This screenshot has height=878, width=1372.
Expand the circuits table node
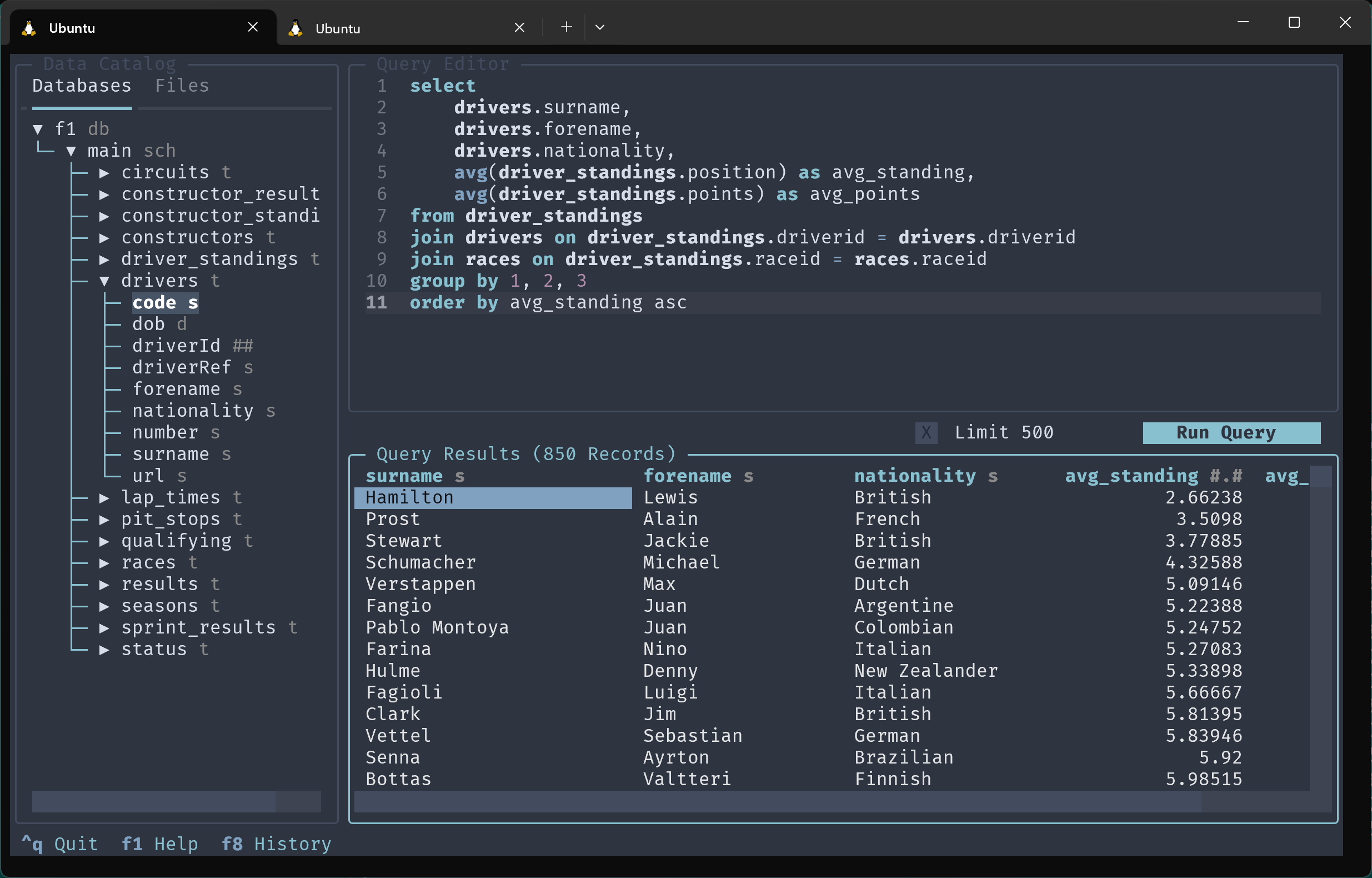pos(108,171)
